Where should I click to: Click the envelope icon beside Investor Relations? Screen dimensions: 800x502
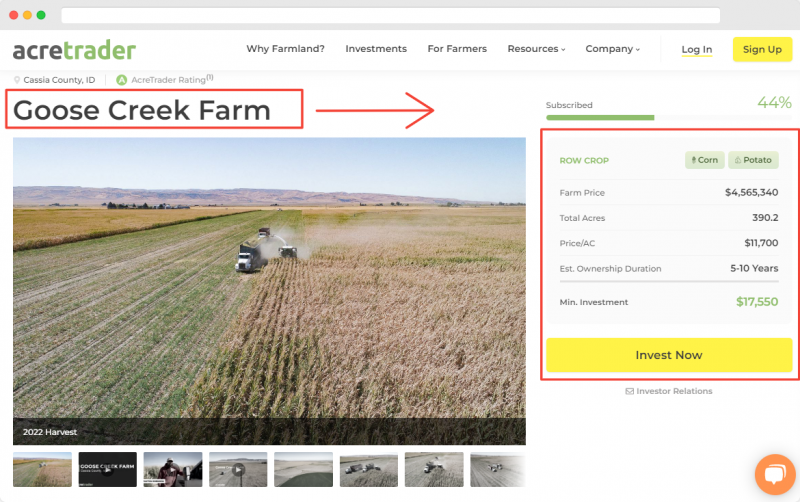[x=630, y=391]
